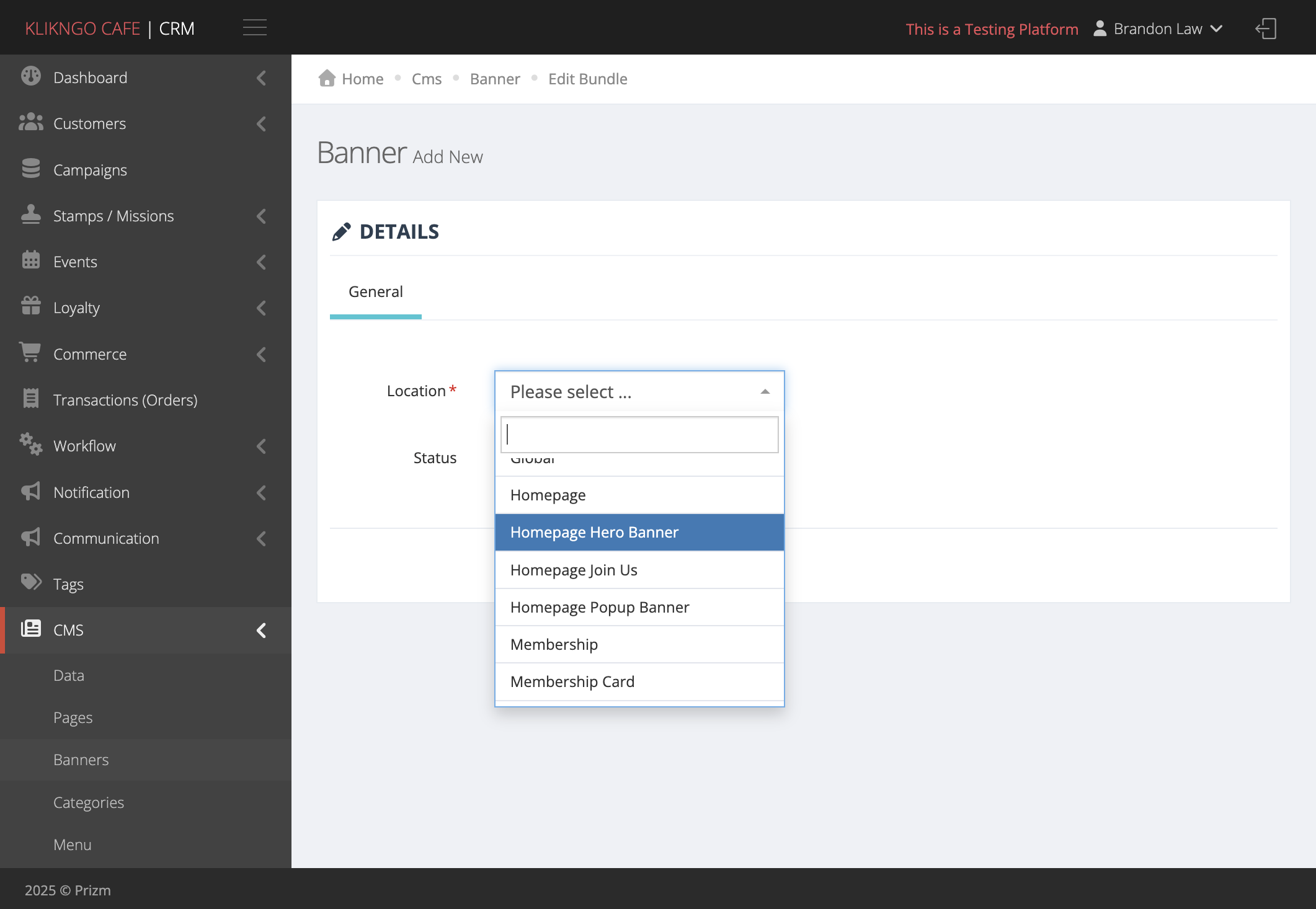Image resolution: width=1316 pixels, height=909 pixels.
Task: Click the Dashboard gauge icon
Action: [31, 76]
